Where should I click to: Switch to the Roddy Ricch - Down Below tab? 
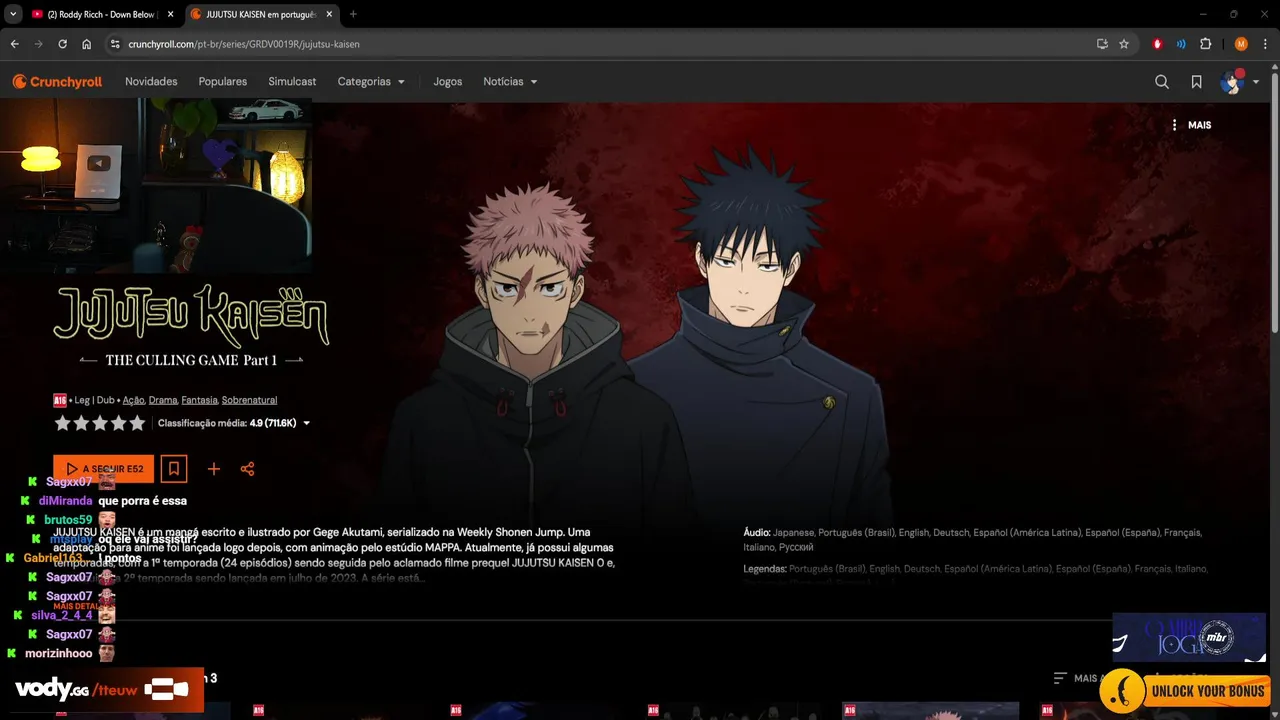tap(104, 14)
